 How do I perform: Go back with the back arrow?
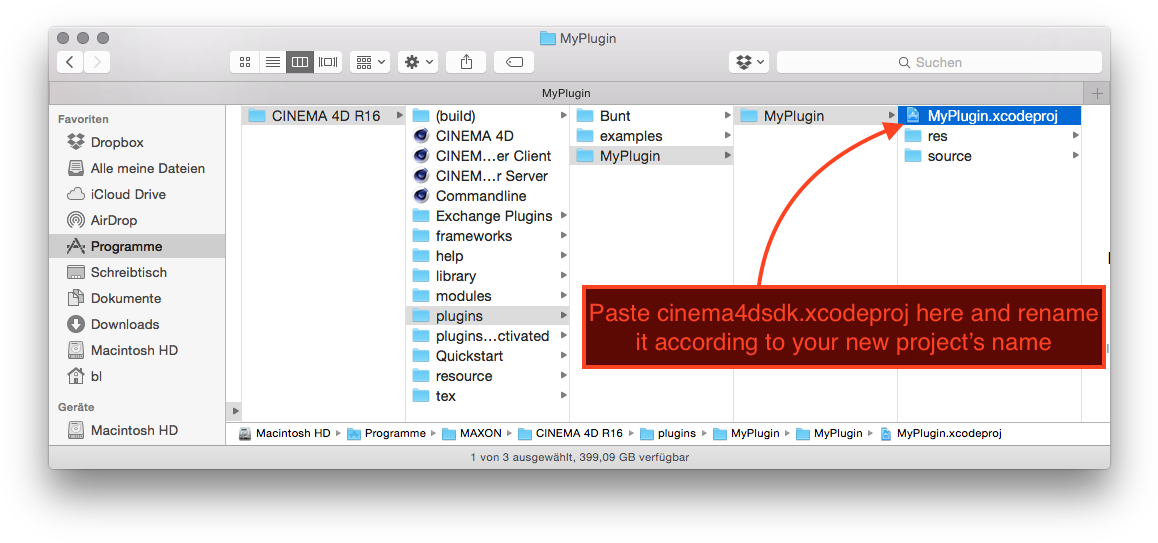[x=70, y=62]
